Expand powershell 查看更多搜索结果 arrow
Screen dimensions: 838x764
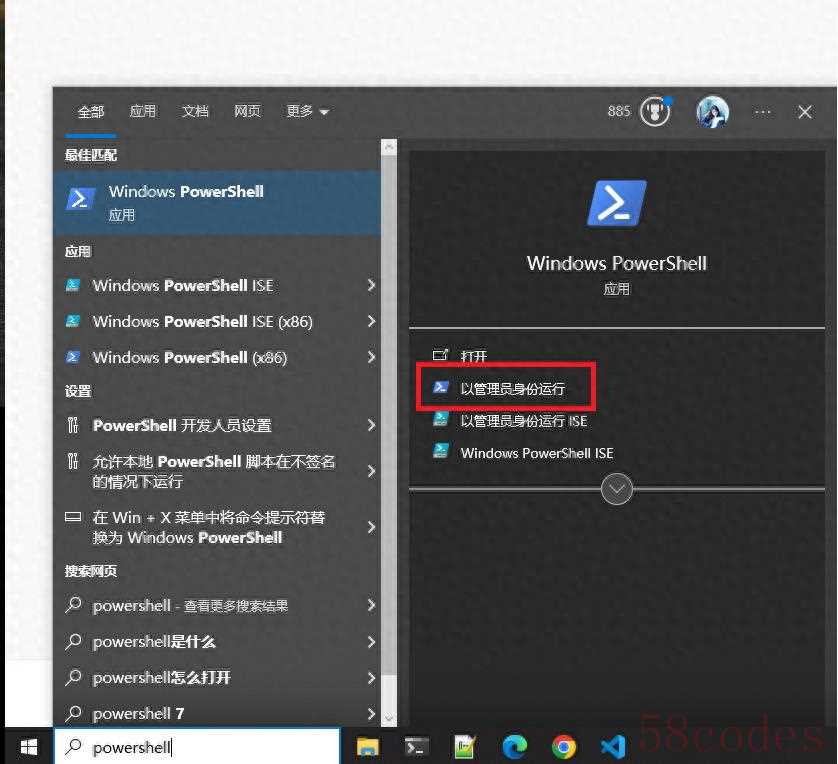point(371,605)
